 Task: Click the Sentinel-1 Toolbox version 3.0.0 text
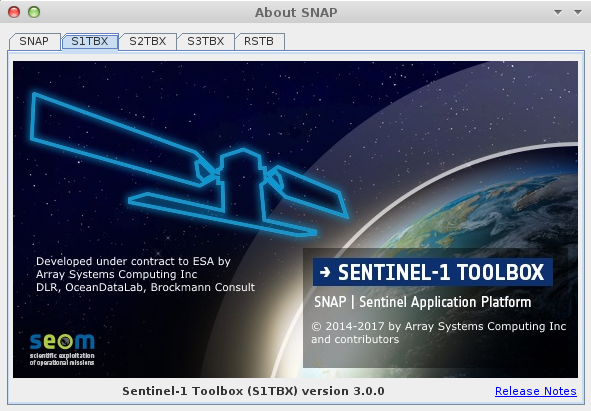pyautogui.click(x=253, y=391)
